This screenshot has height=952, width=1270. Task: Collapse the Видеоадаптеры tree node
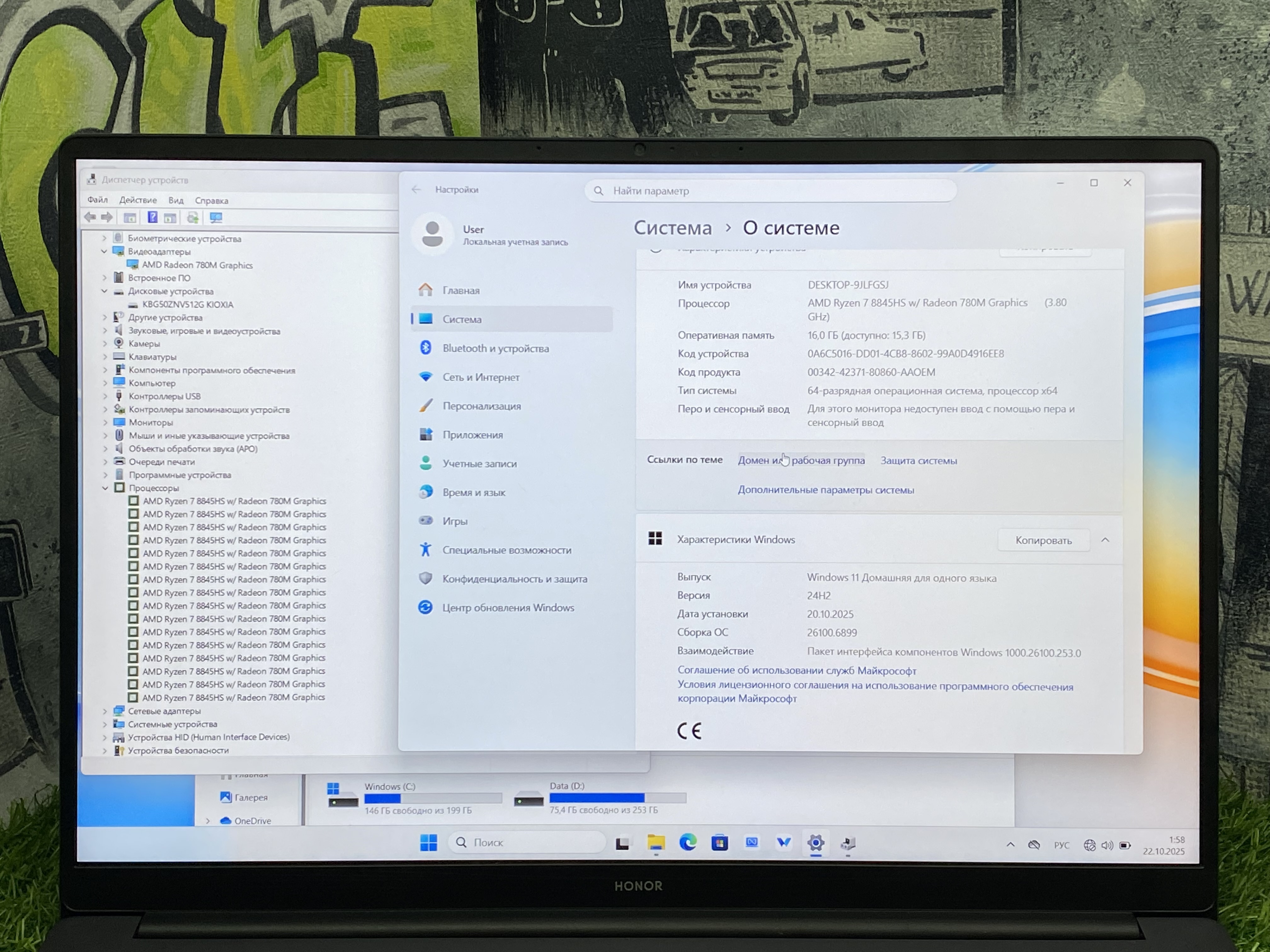(105, 251)
